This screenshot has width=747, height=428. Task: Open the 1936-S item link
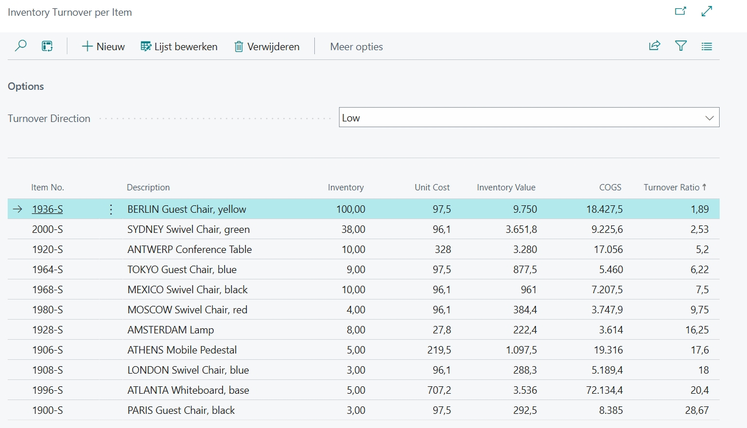coord(47,210)
